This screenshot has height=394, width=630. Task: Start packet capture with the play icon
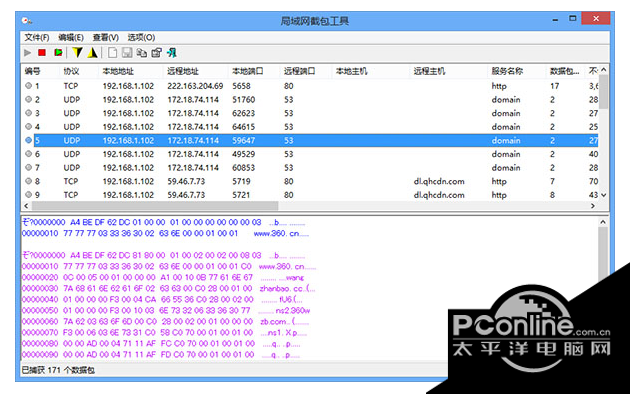(27, 53)
